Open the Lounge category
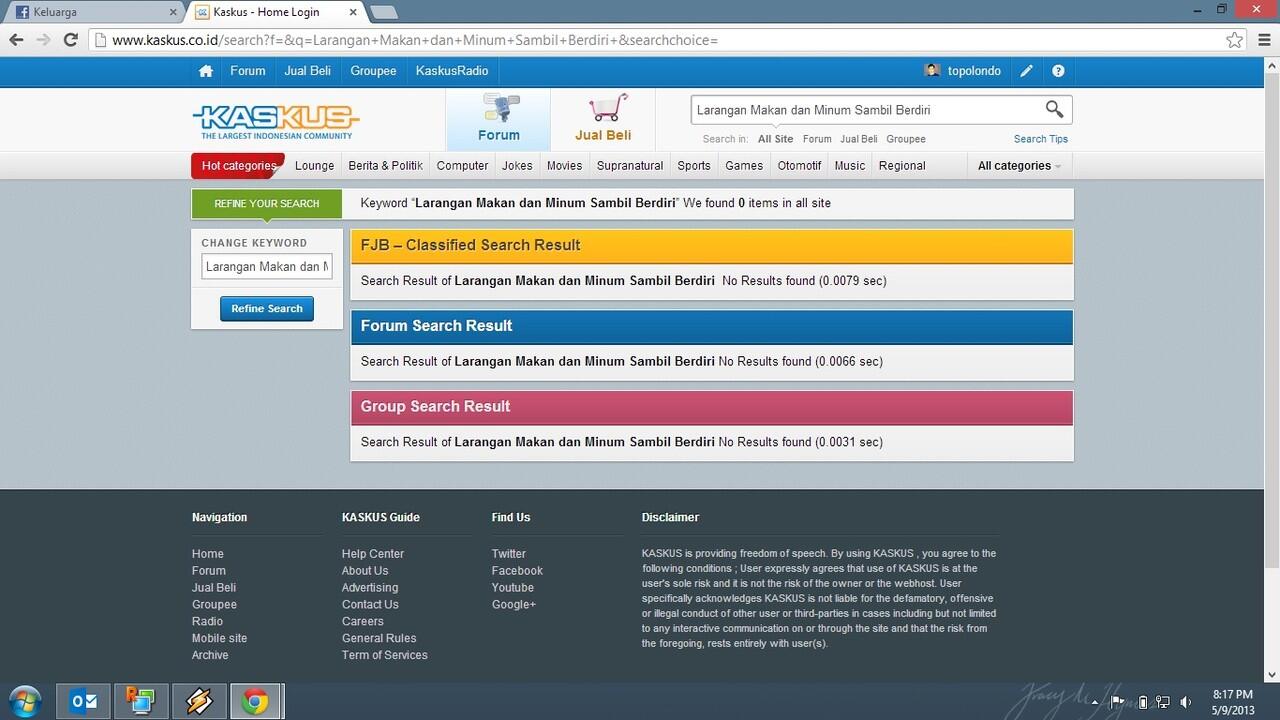This screenshot has width=1280, height=720. tap(315, 166)
